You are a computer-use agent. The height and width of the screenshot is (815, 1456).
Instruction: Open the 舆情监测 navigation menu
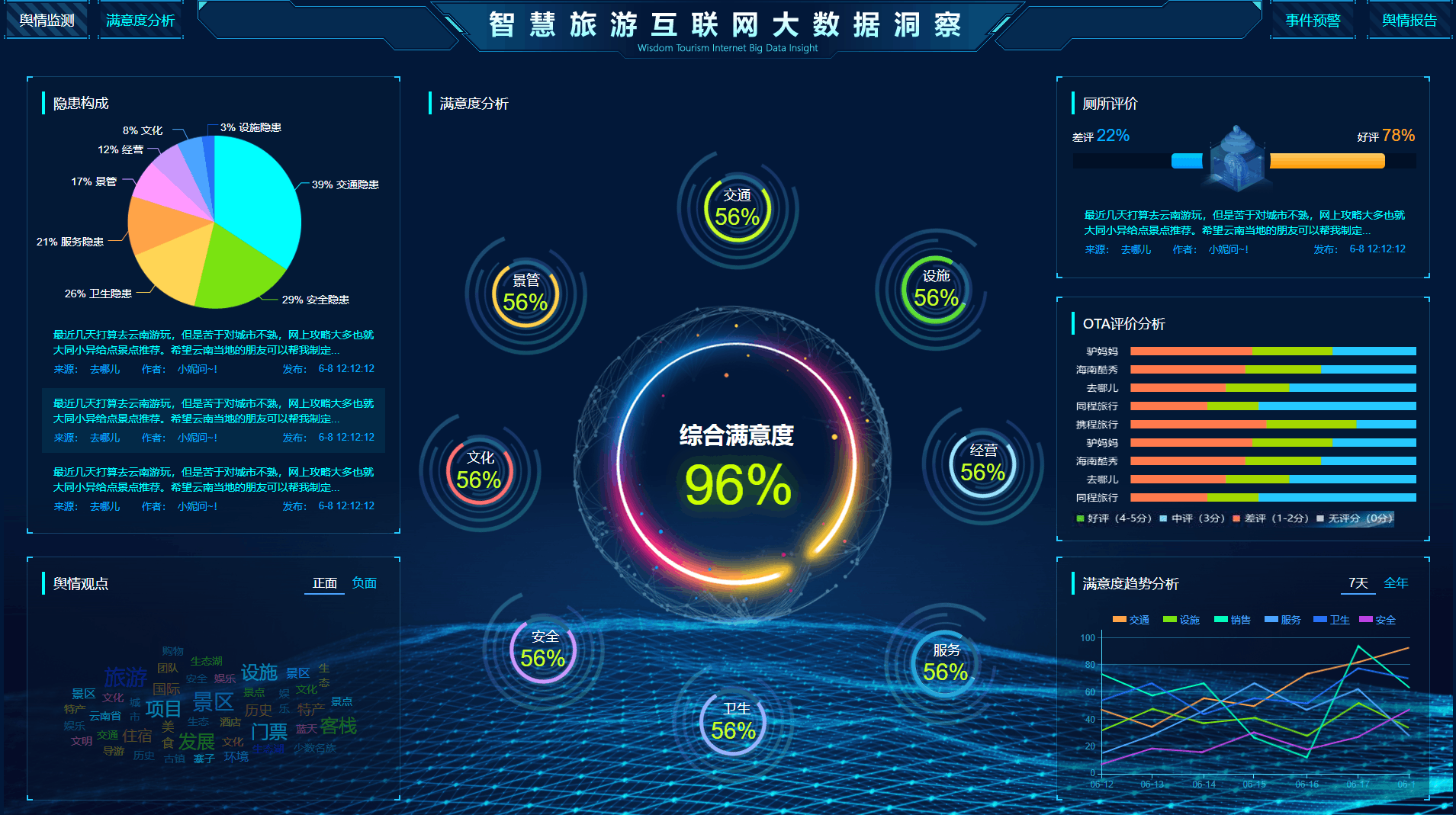pos(47,21)
